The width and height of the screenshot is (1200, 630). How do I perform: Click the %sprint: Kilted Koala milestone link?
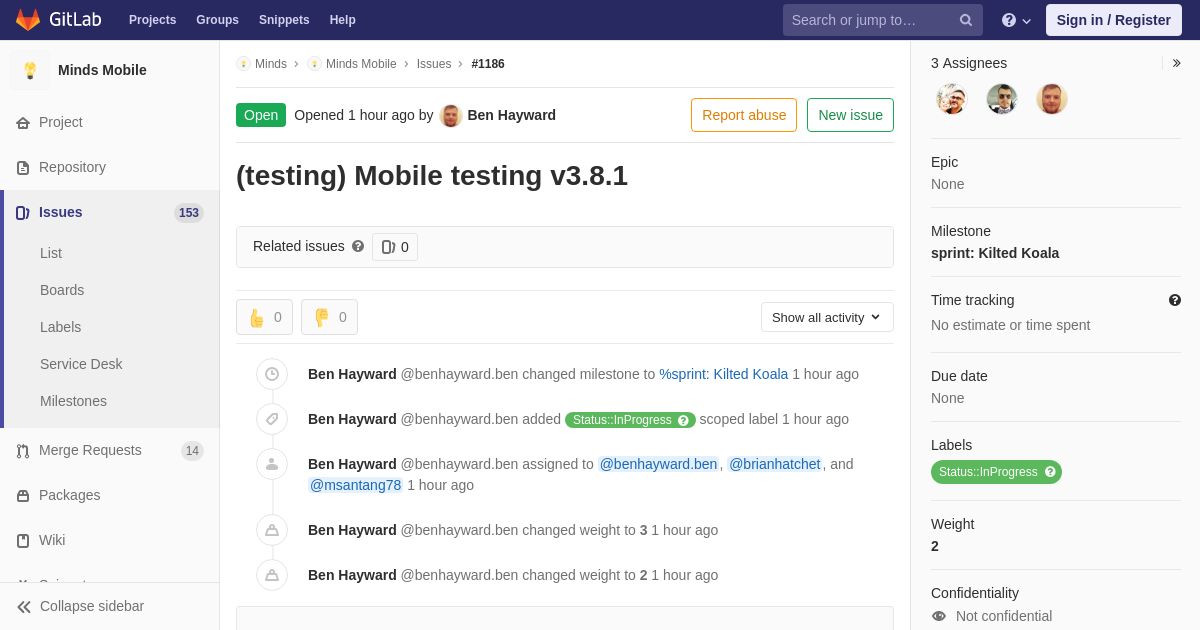click(x=723, y=374)
